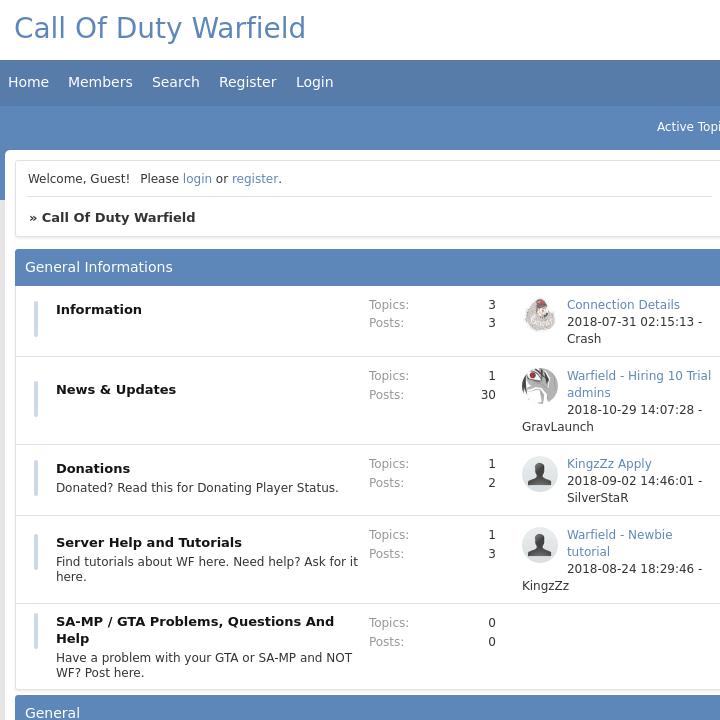Click Crash's avatar beside Connection Details
Screen dimensions: 720x720
540,315
